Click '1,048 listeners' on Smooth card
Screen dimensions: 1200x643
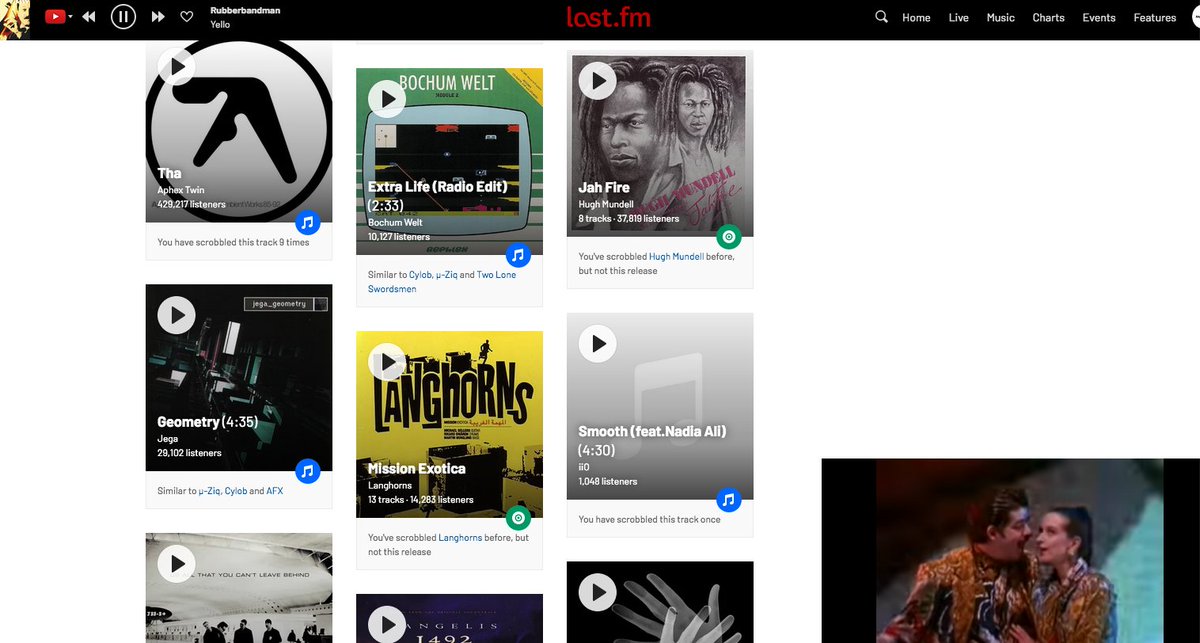(x=608, y=481)
